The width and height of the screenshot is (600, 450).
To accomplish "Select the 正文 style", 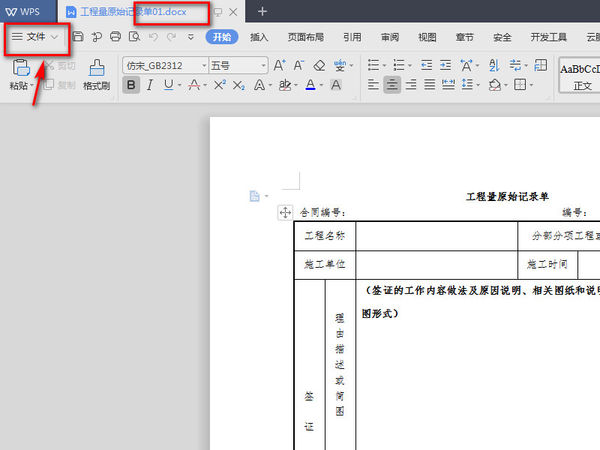I will pos(580,75).
